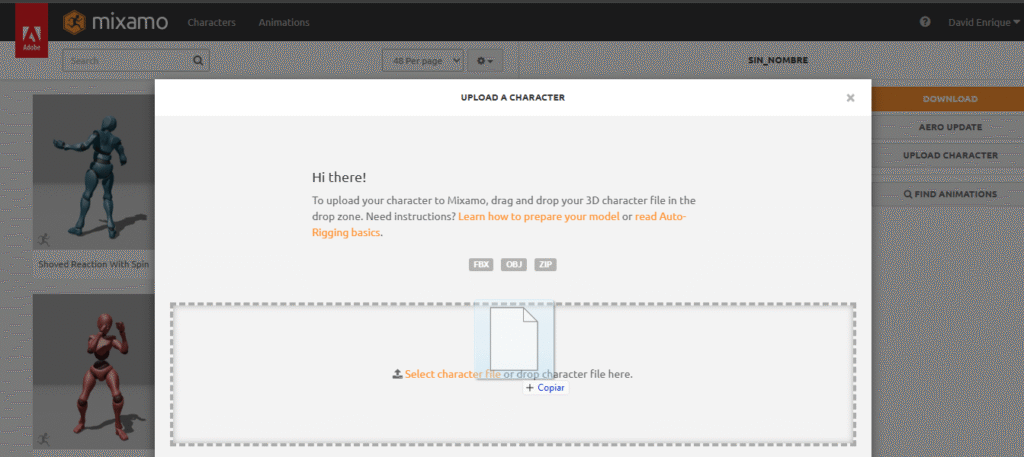Click the Upload Character button
The height and width of the screenshot is (457, 1024).
point(950,155)
